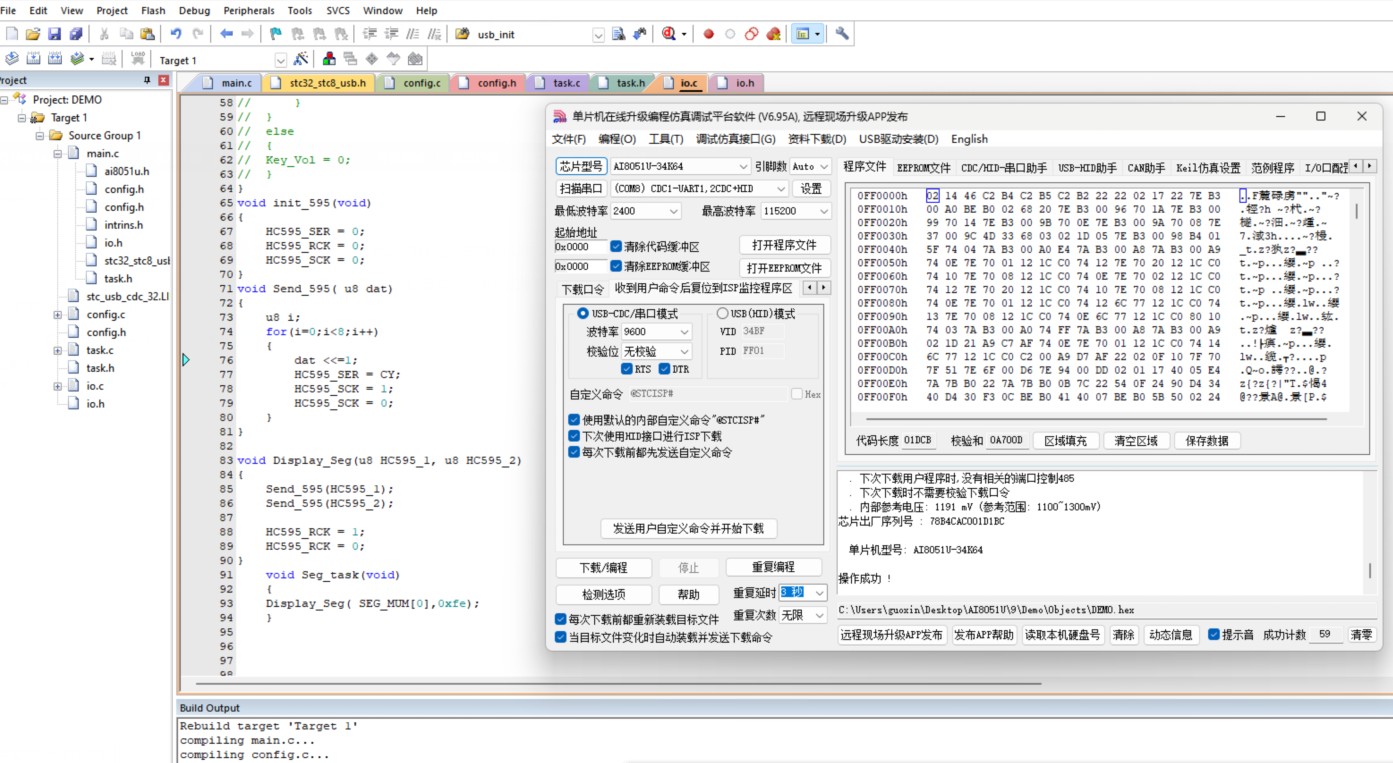Toggle 清除EEPROM缓冲区 checkbox
Screen dimensions: 1393x763
[x=616, y=266]
